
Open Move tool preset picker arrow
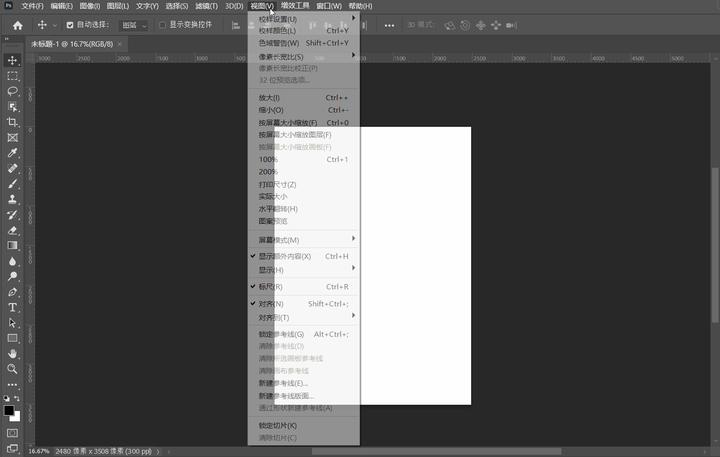pos(55,26)
